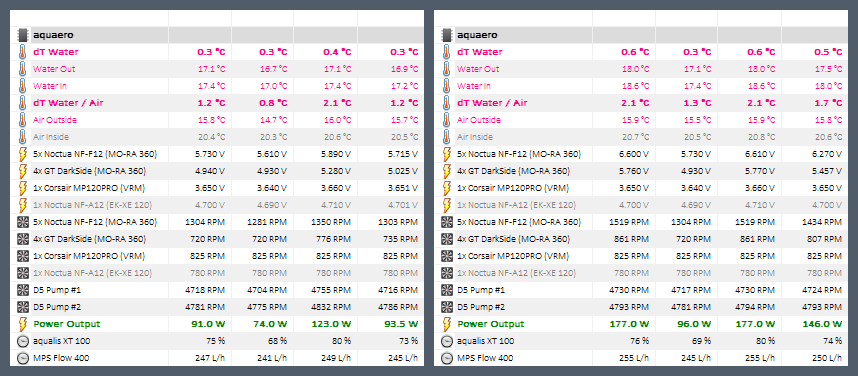This screenshot has width=858, height=376.
Task: Click the 247 L/h MPS Flow value
Action: pyautogui.click(x=210, y=358)
